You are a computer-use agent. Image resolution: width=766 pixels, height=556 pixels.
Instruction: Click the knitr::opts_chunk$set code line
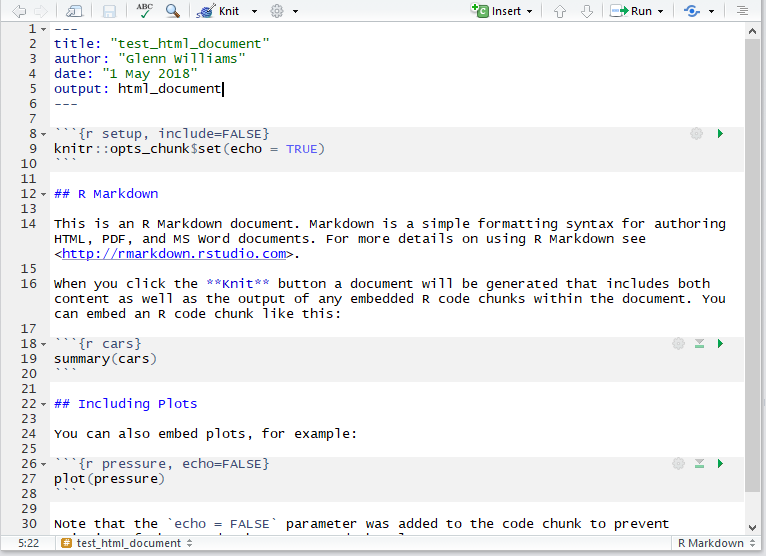tap(189, 149)
